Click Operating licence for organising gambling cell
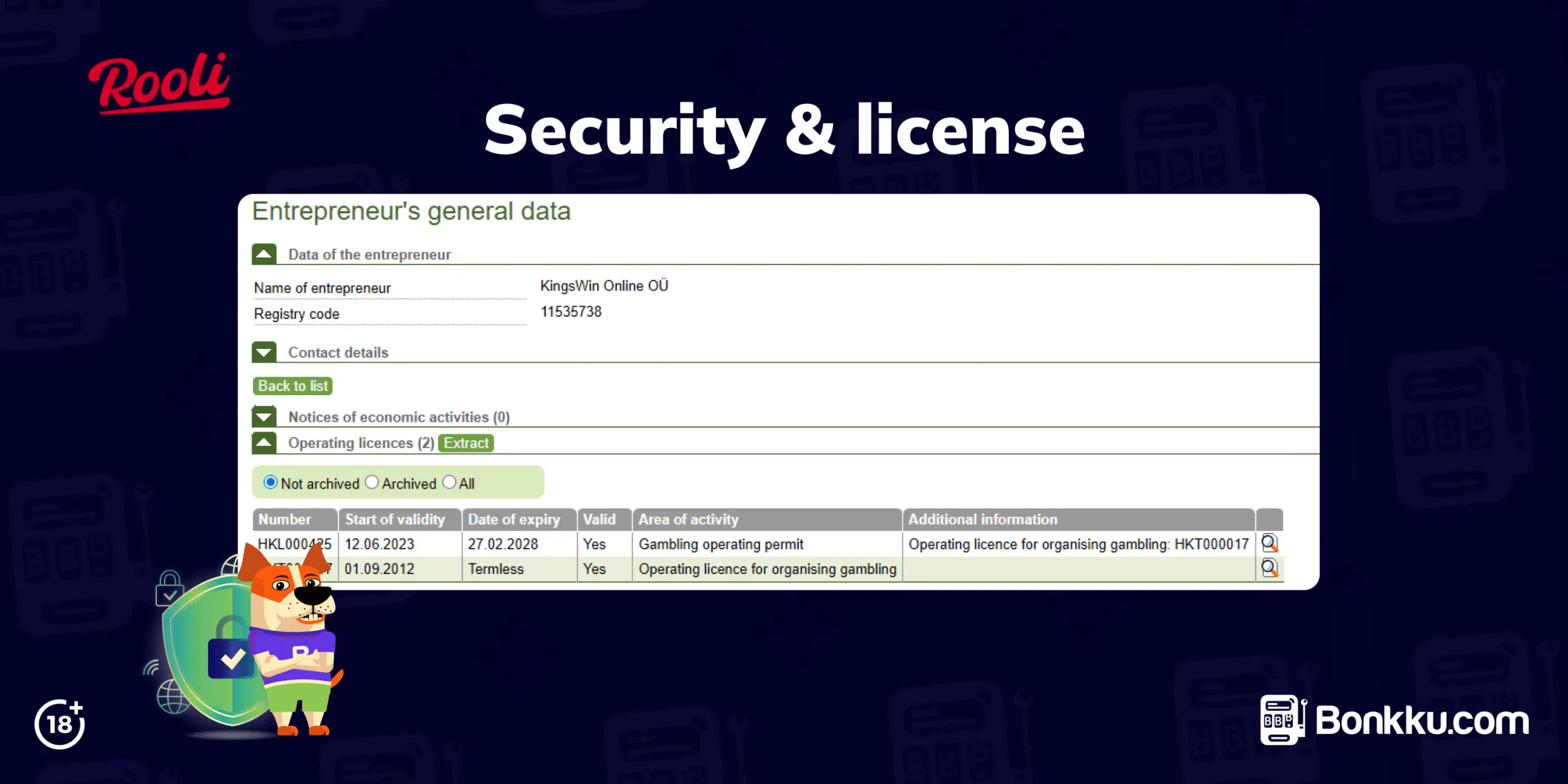This screenshot has width=1568, height=784. pyautogui.click(x=767, y=569)
